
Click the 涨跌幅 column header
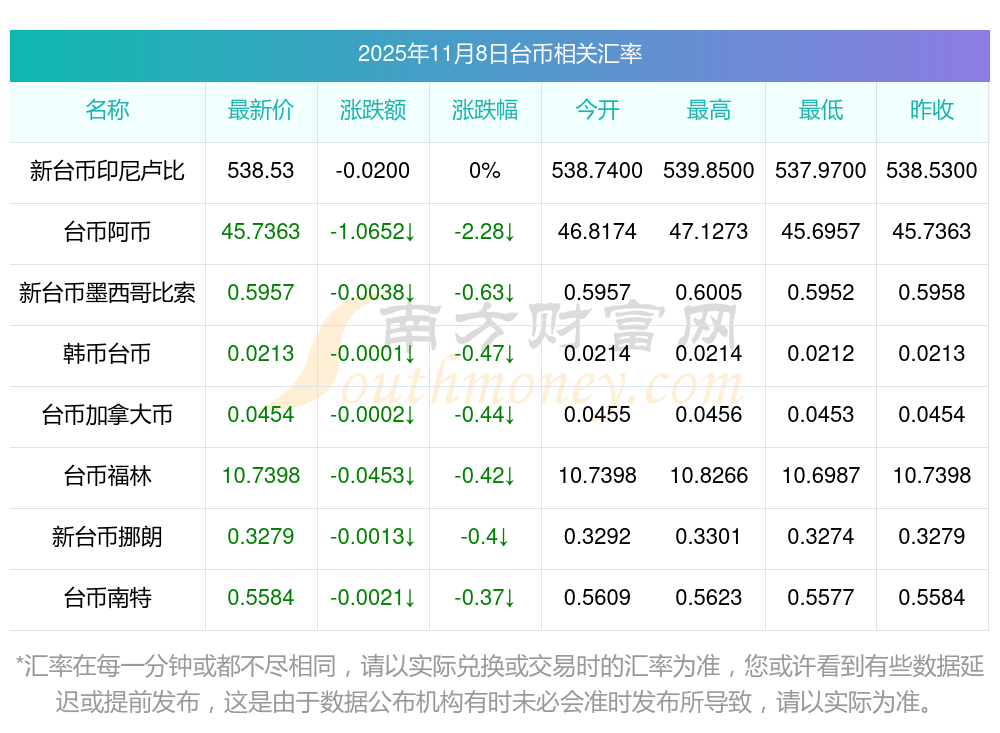point(485,110)
